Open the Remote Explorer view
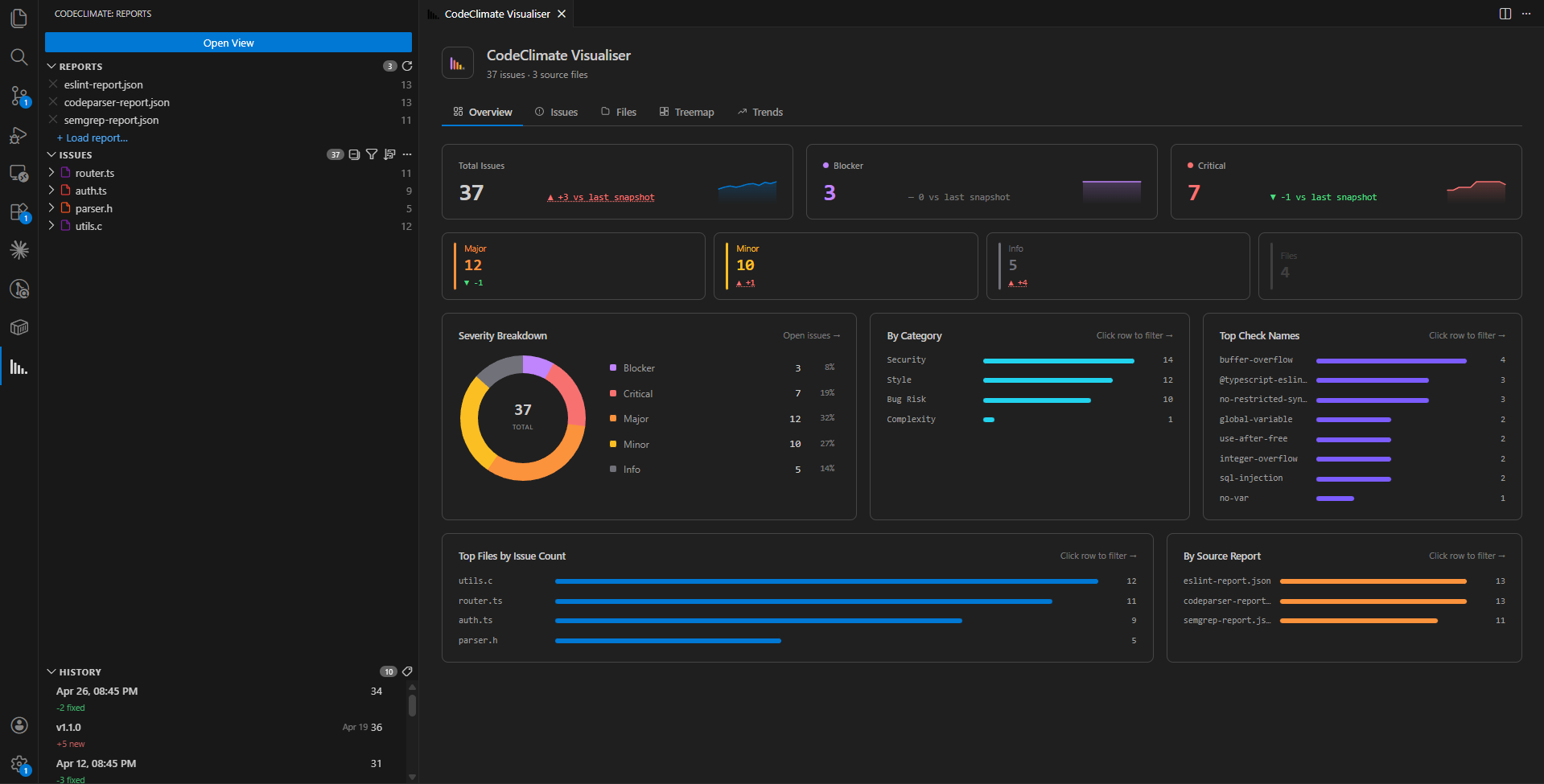This screenshot has height=784, width=1544. click(x=19, y=174)
